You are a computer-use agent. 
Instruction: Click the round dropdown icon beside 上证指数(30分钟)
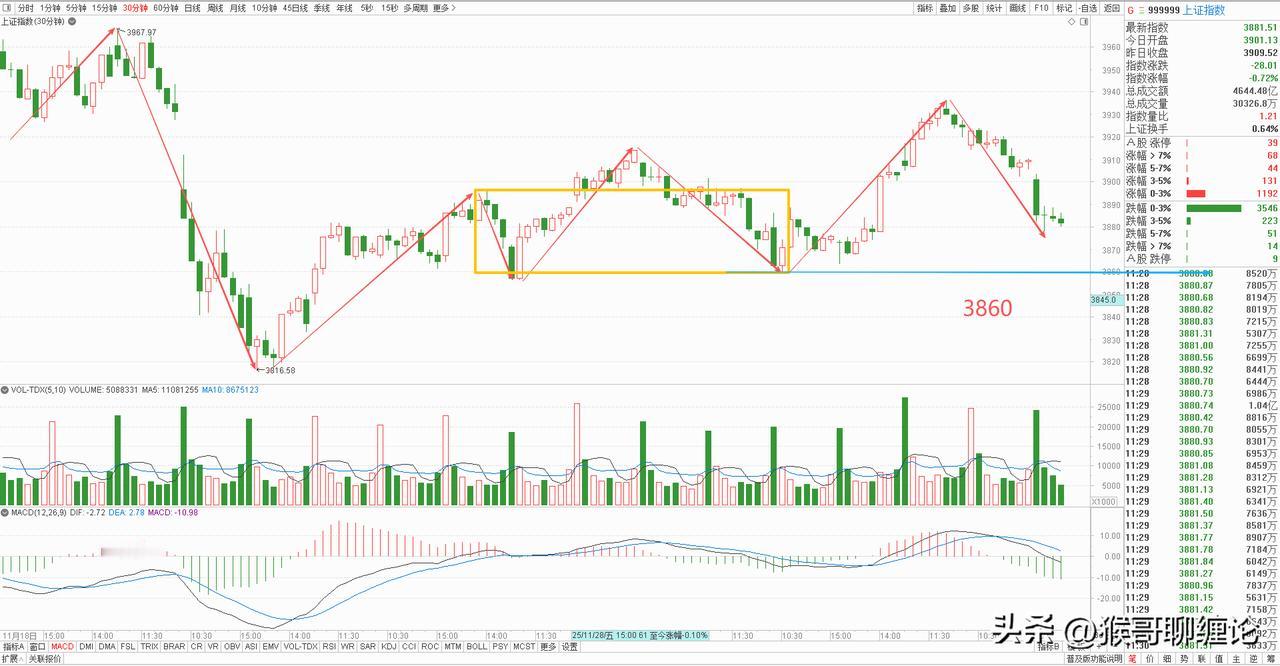pos(71,22)
